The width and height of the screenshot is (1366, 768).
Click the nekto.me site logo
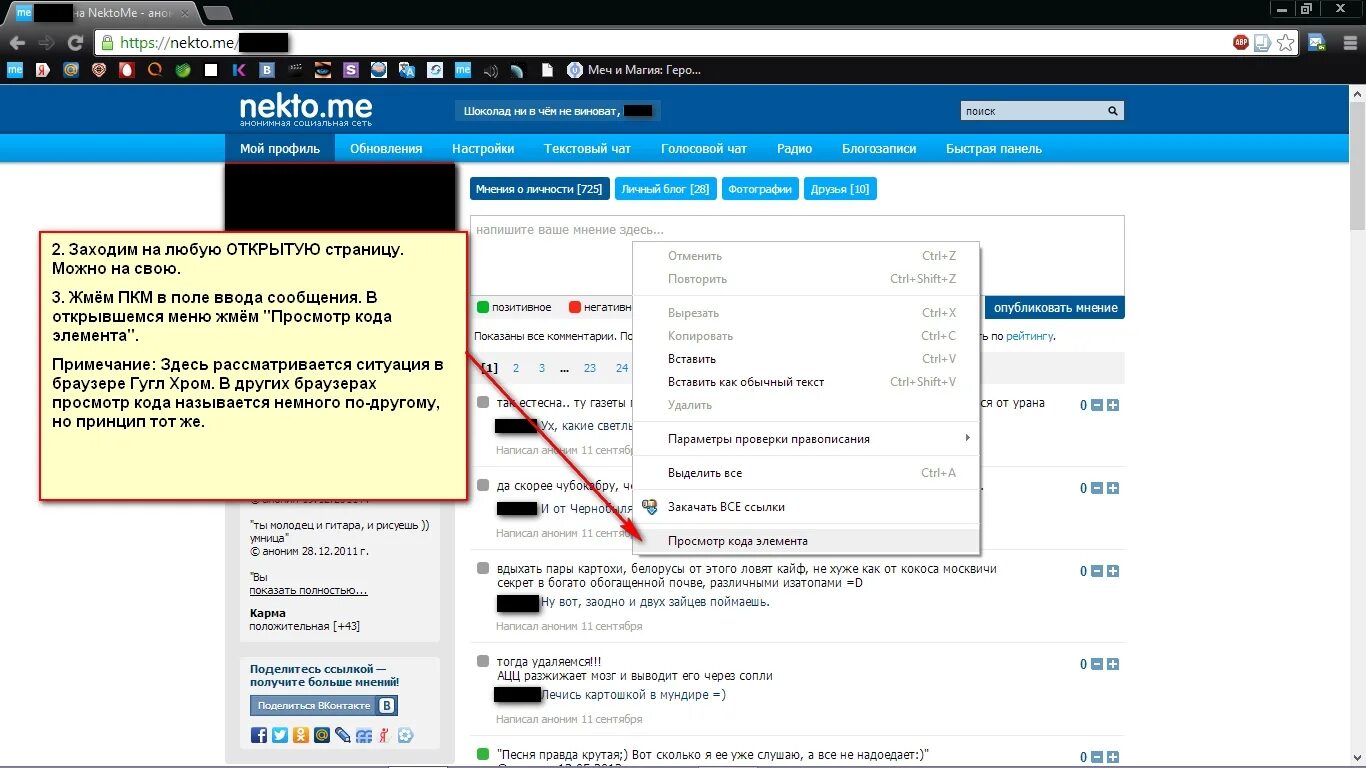click(306, 110)
